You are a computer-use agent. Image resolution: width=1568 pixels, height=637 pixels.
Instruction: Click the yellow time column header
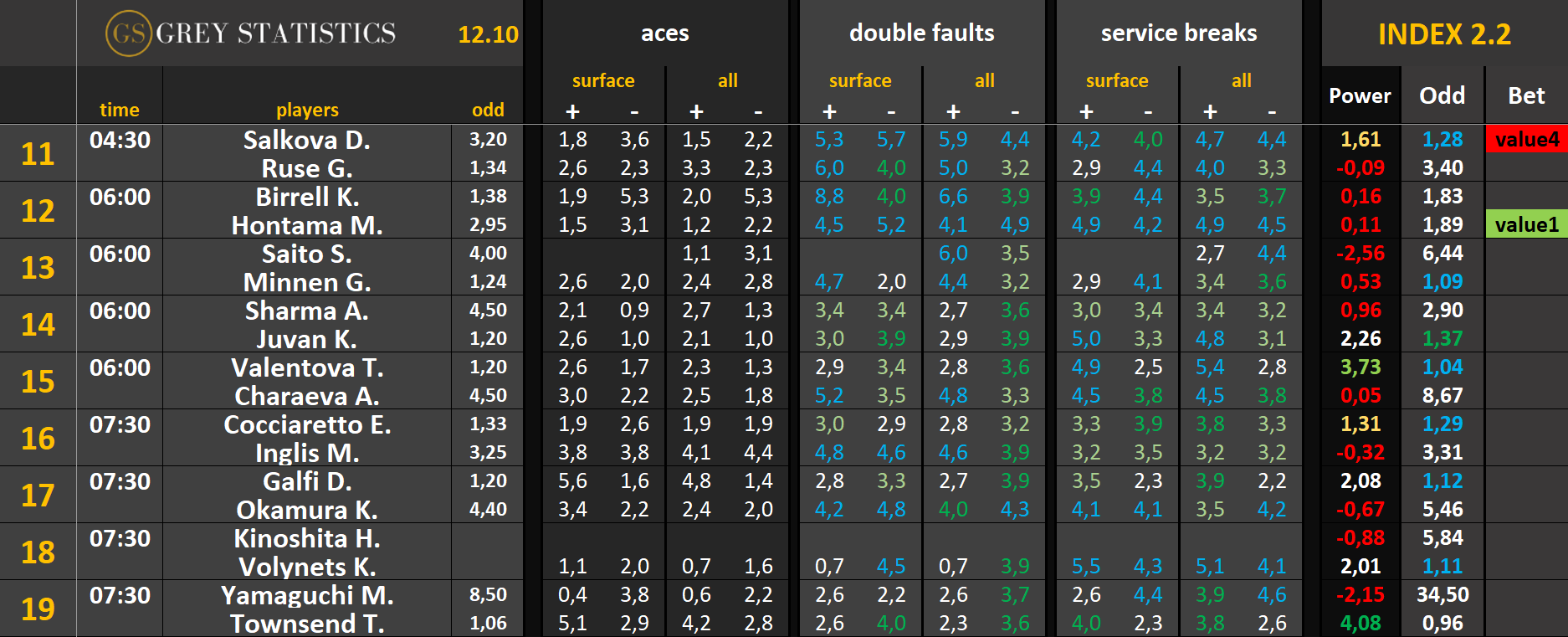tap(120, 110)
